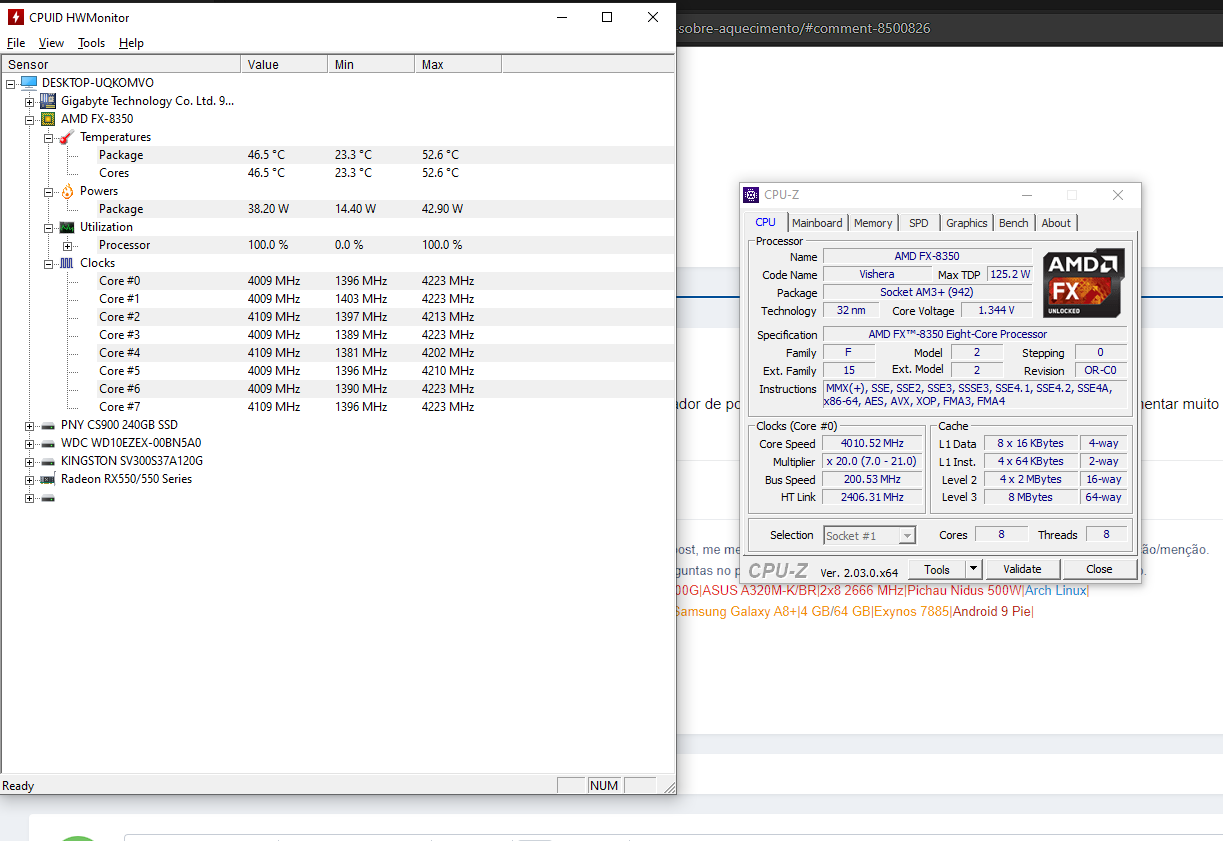1223x841 pixels.
Task: Switch to the Mainboard tab
Action: (817, 223)
